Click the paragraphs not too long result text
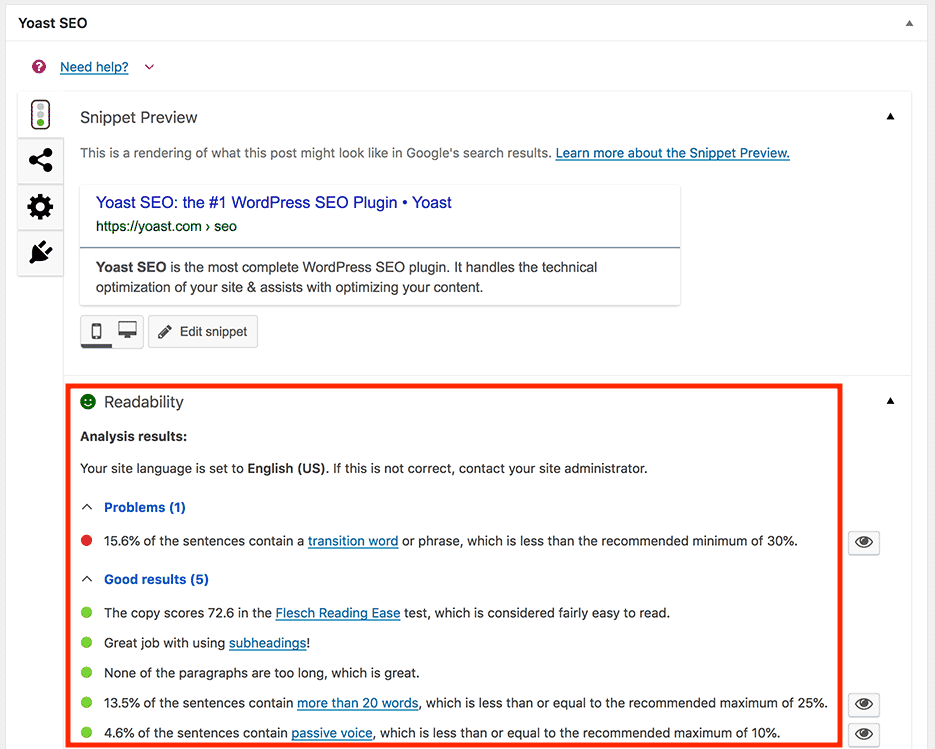935x749 pixels. [262, 673]
